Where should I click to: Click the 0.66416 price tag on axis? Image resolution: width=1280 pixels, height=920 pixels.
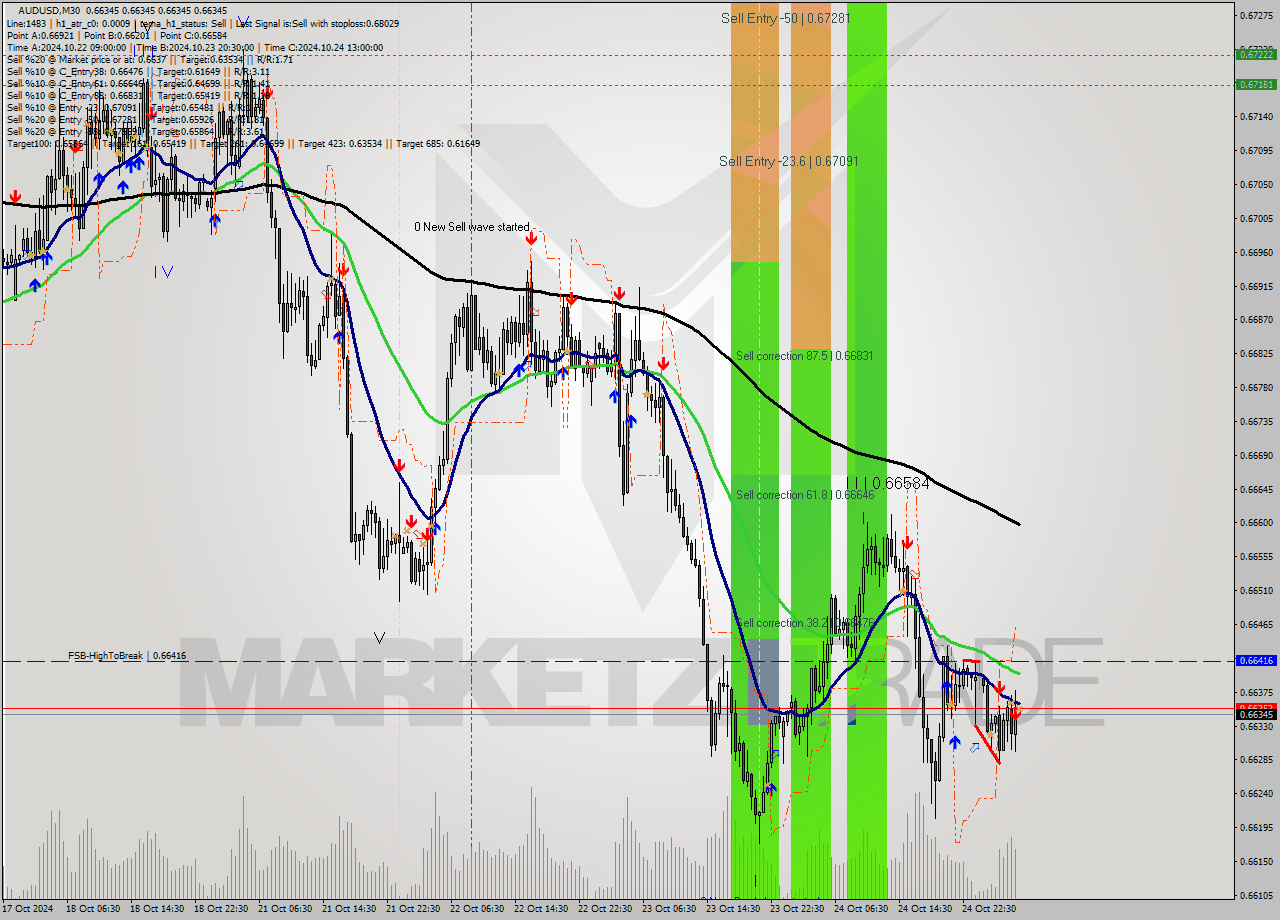coord(1256,661)
